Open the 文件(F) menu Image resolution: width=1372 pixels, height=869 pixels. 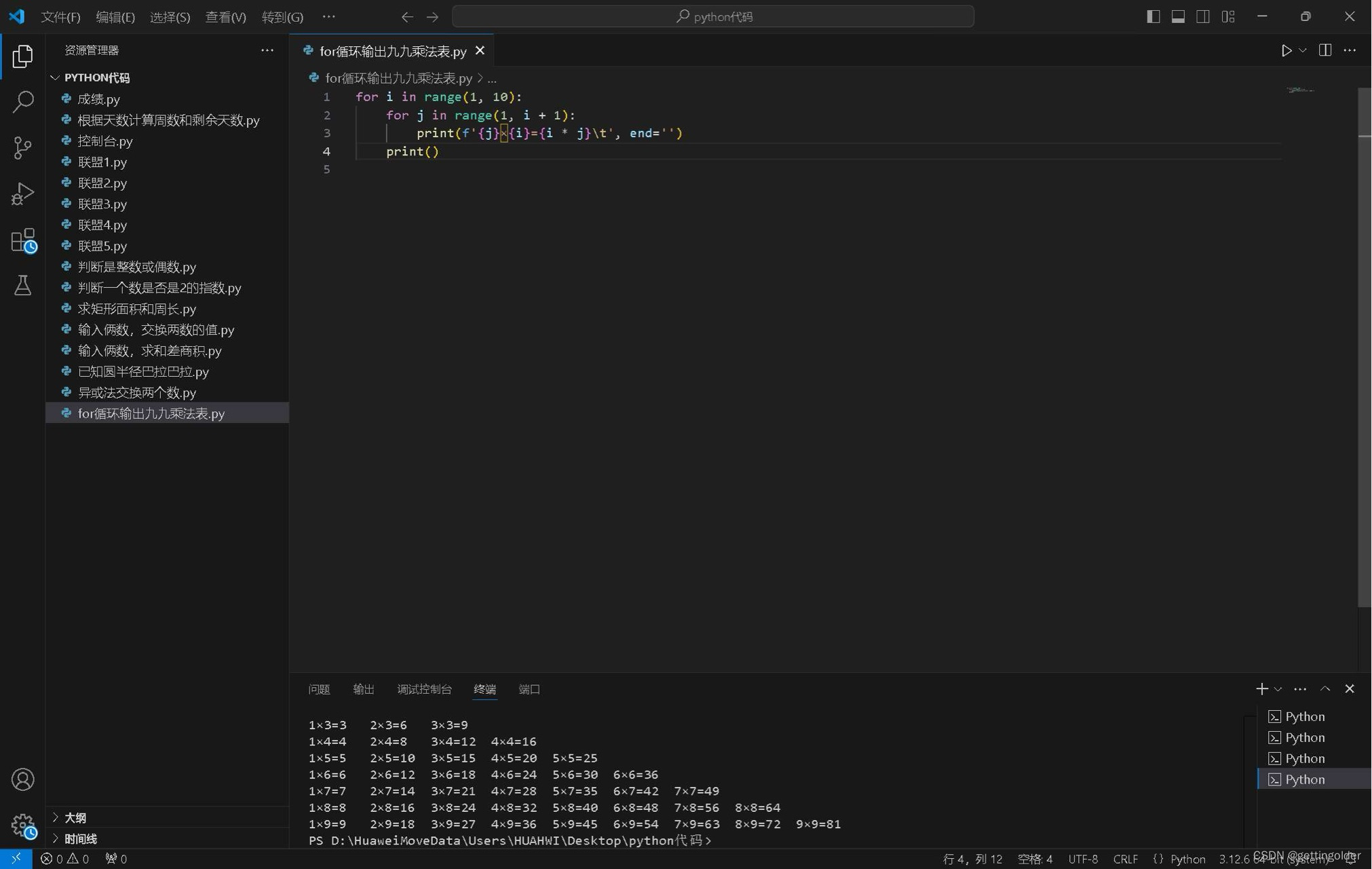coord(60,17)
